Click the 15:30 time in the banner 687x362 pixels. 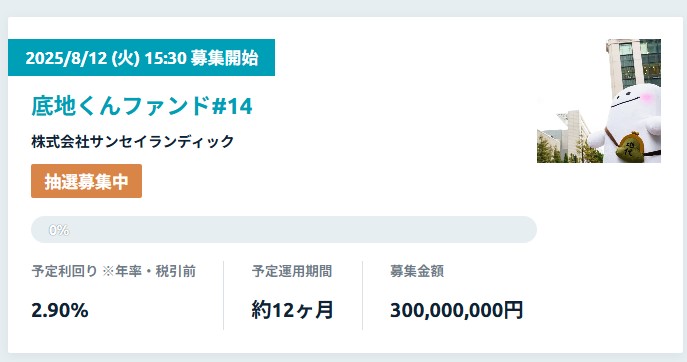point(166,58)
